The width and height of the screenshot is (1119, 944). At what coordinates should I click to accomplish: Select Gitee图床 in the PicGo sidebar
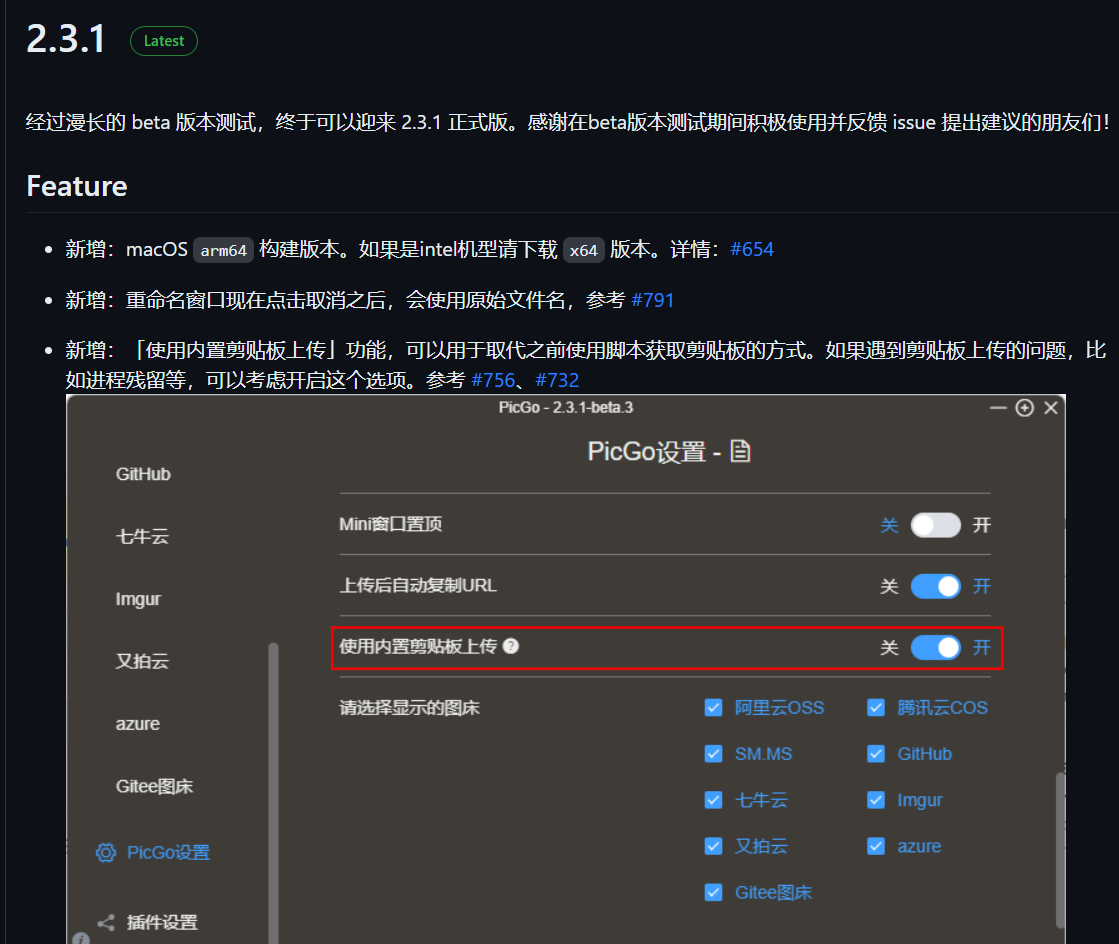coord(154,786)
